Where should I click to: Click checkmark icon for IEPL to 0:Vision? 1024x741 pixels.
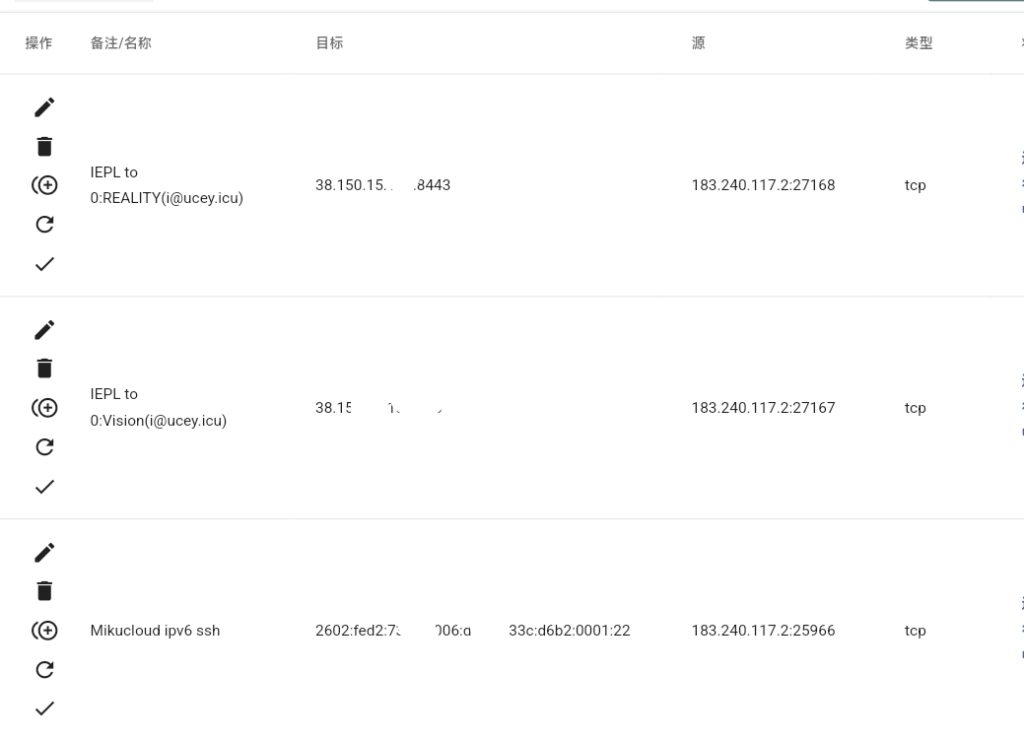pos(44,487)
